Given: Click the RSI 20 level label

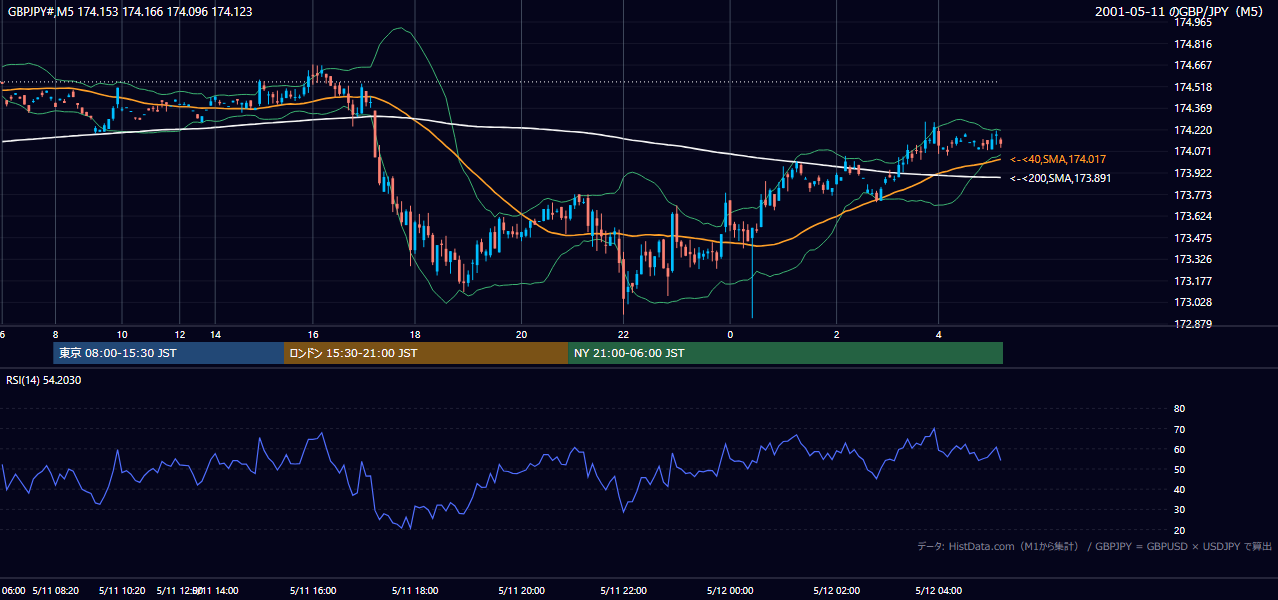Looking at the screenshot, I should pos(1179,530).
